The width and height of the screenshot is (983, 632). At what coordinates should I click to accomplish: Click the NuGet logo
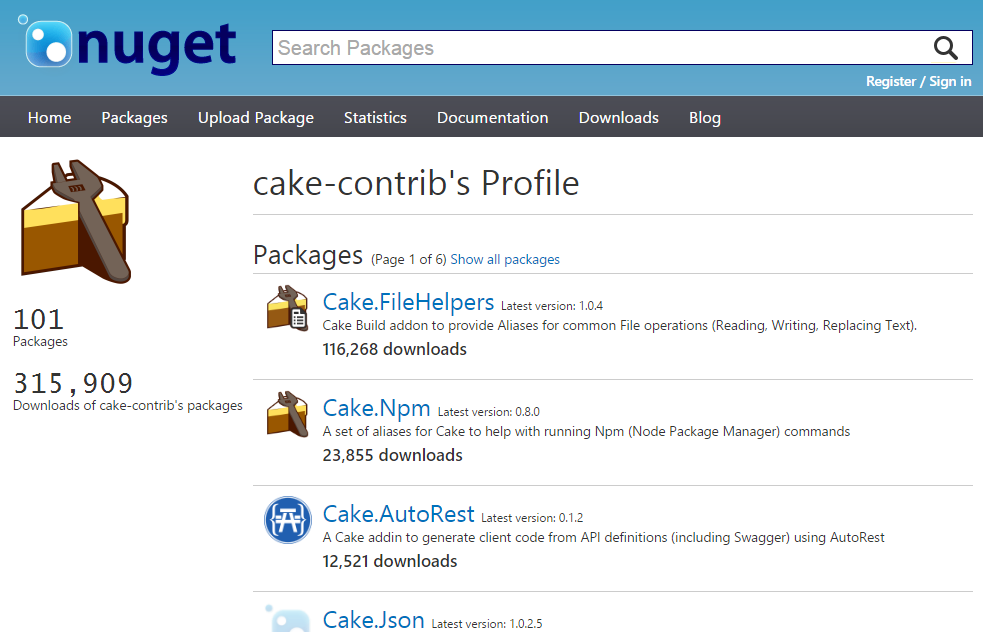coord(128,44)
